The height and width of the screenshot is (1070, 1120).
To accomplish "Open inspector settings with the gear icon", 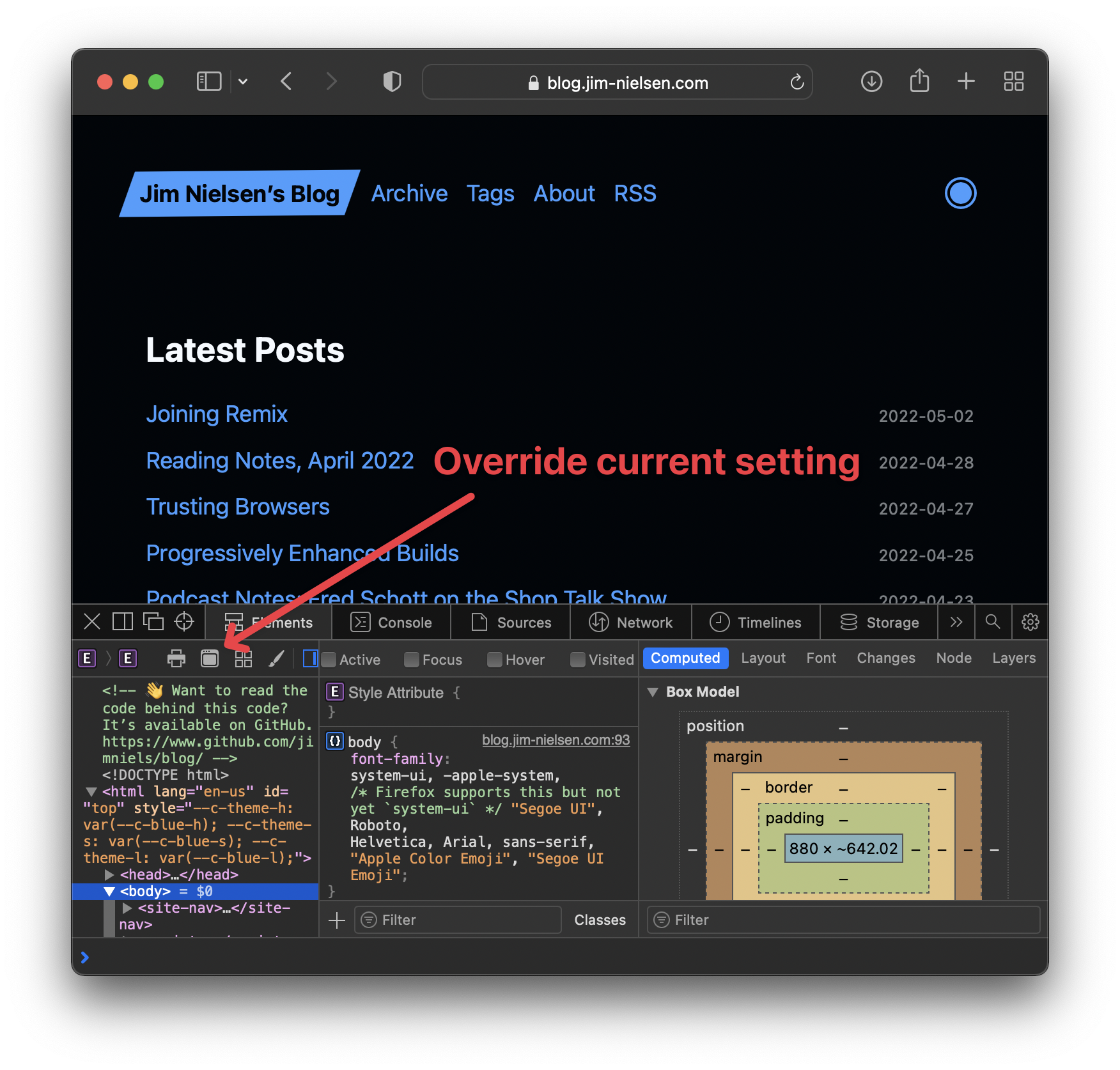I will [x=1030, y=622].
